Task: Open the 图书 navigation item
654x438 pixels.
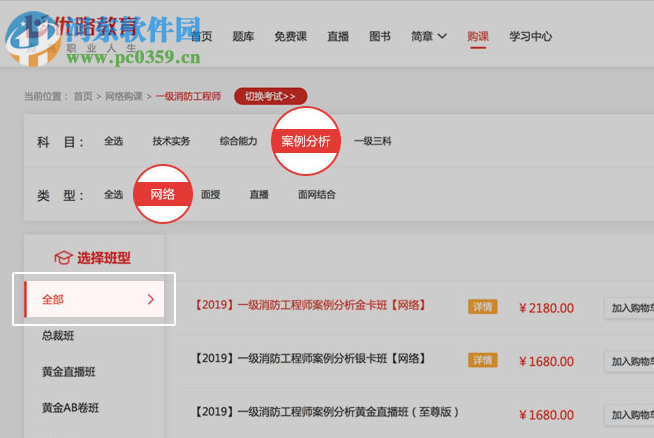Action: click(x=380, y=37)
